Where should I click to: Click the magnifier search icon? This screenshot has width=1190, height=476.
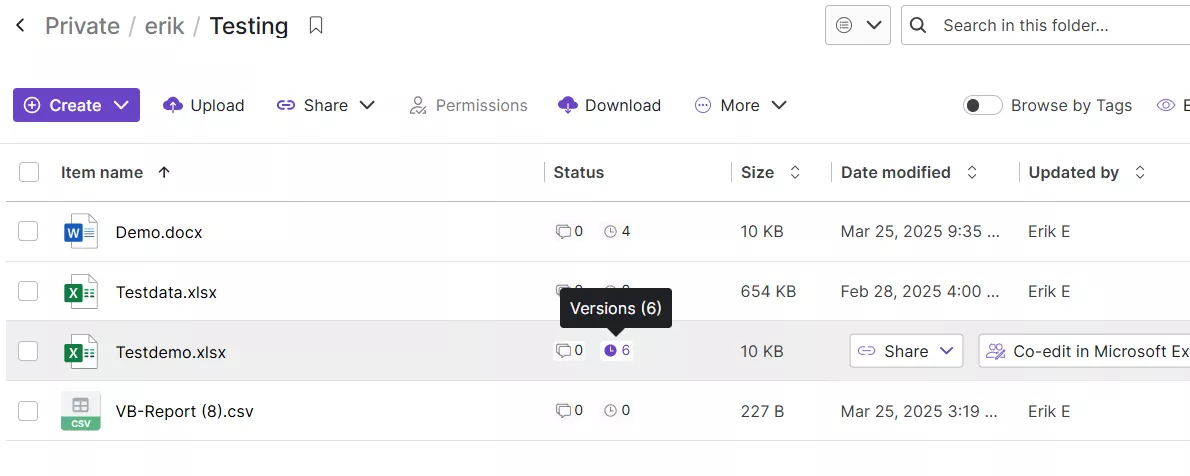(x=918, y=26)
